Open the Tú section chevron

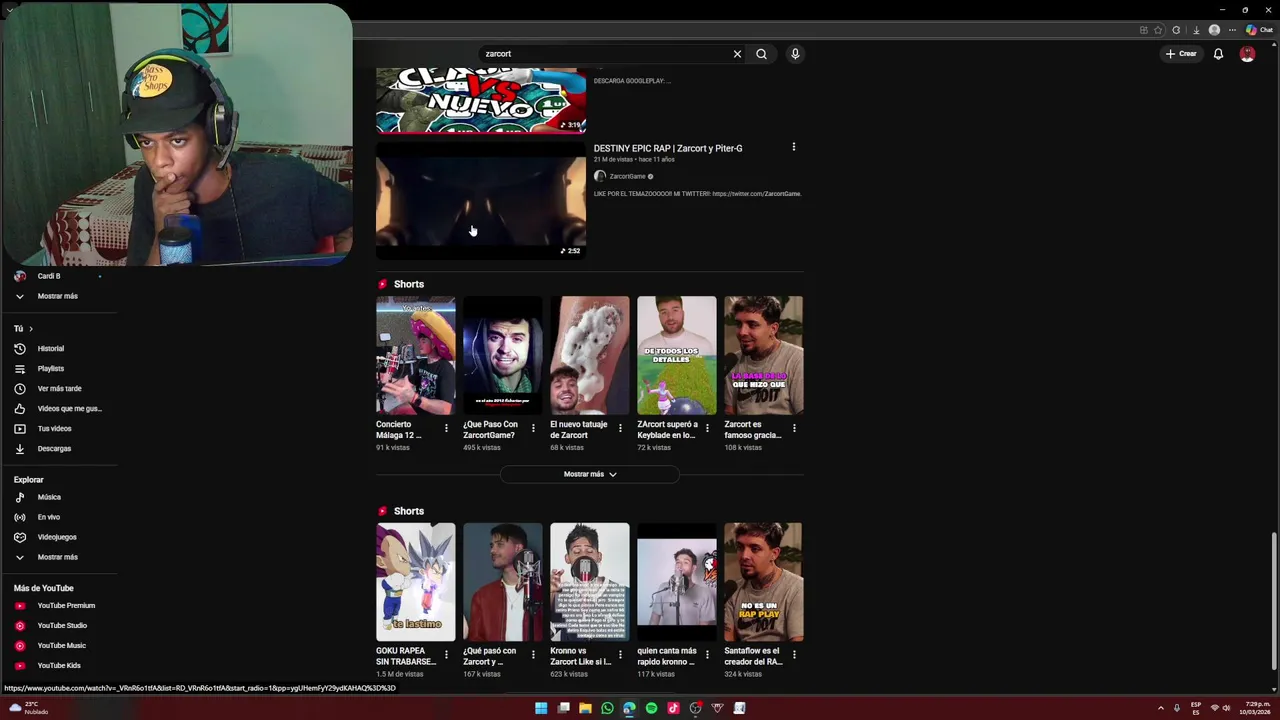pyautogui.click(x=30, y=329)
